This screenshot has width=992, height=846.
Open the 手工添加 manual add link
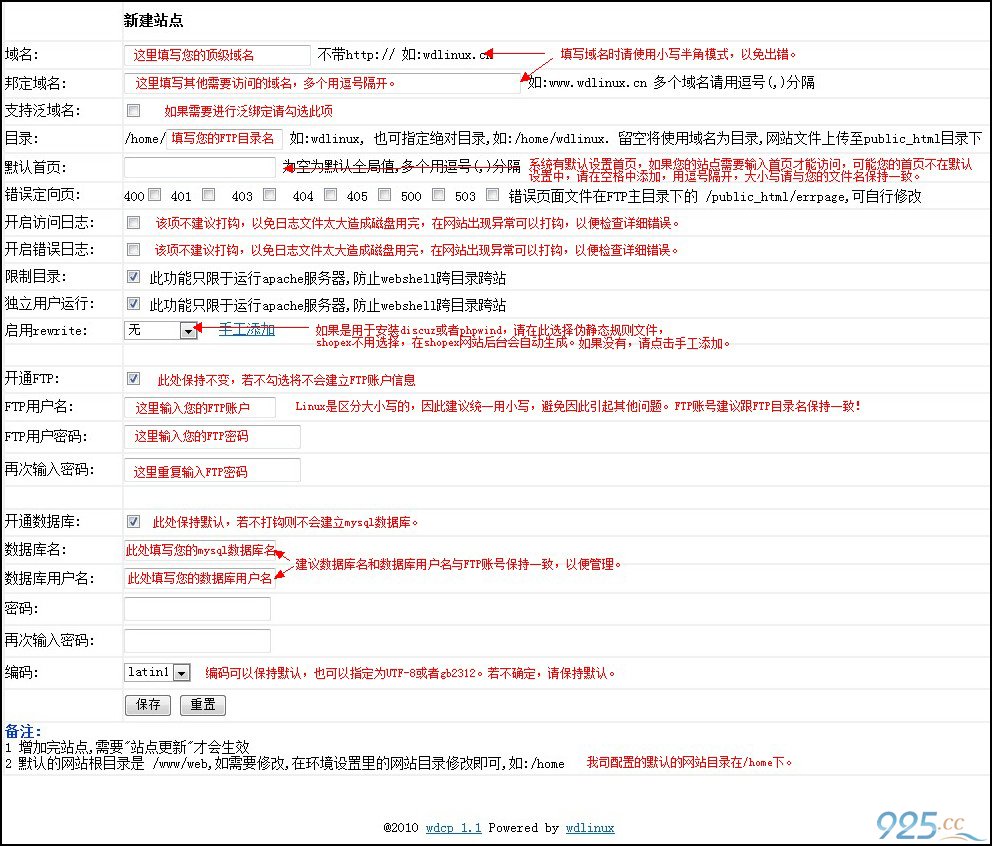click(x=247, y=329)
